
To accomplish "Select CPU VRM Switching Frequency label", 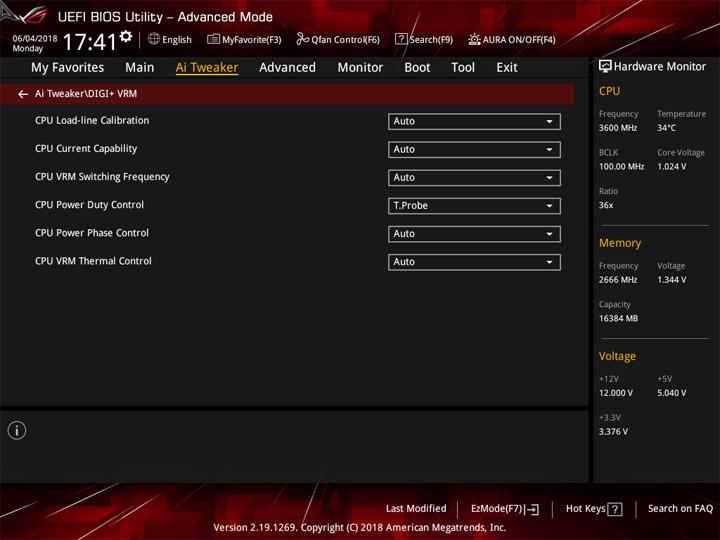I will pos(102,177).
